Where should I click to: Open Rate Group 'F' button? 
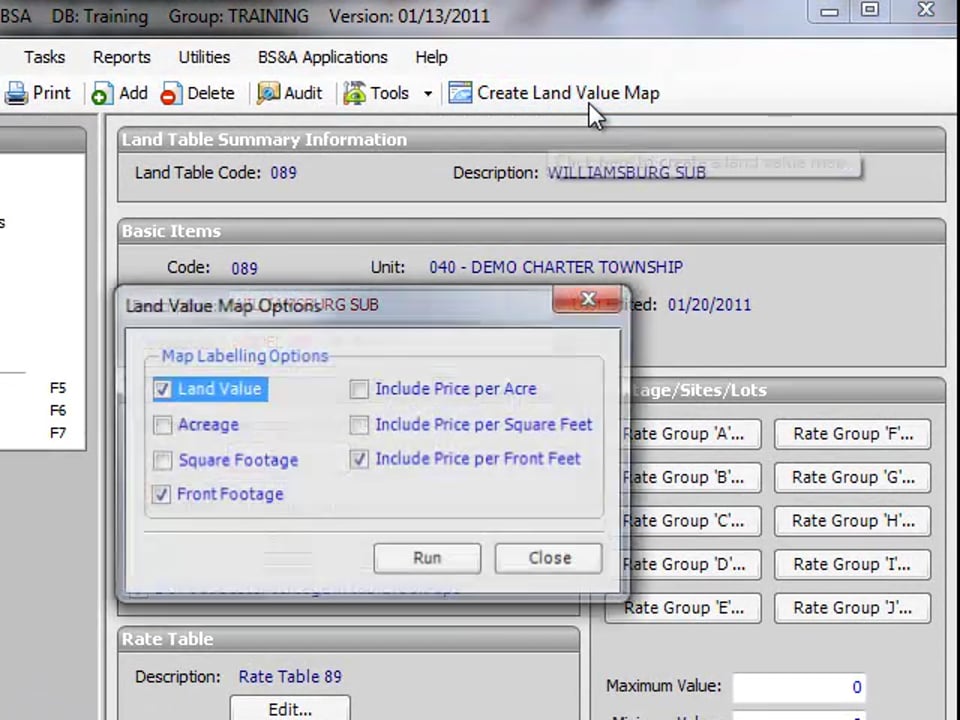coord(853,434)
